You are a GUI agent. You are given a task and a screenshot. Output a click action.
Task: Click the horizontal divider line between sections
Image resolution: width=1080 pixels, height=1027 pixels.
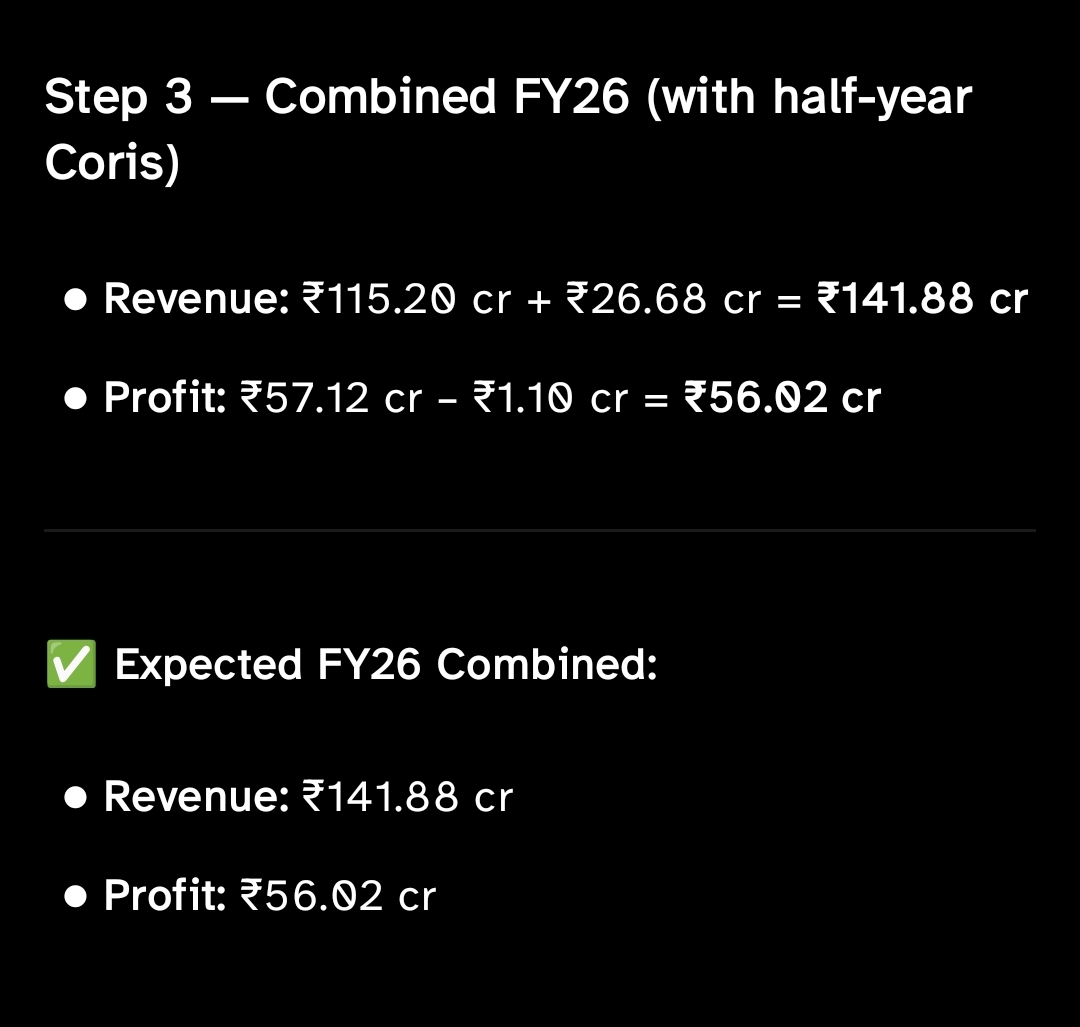point(540,529)
